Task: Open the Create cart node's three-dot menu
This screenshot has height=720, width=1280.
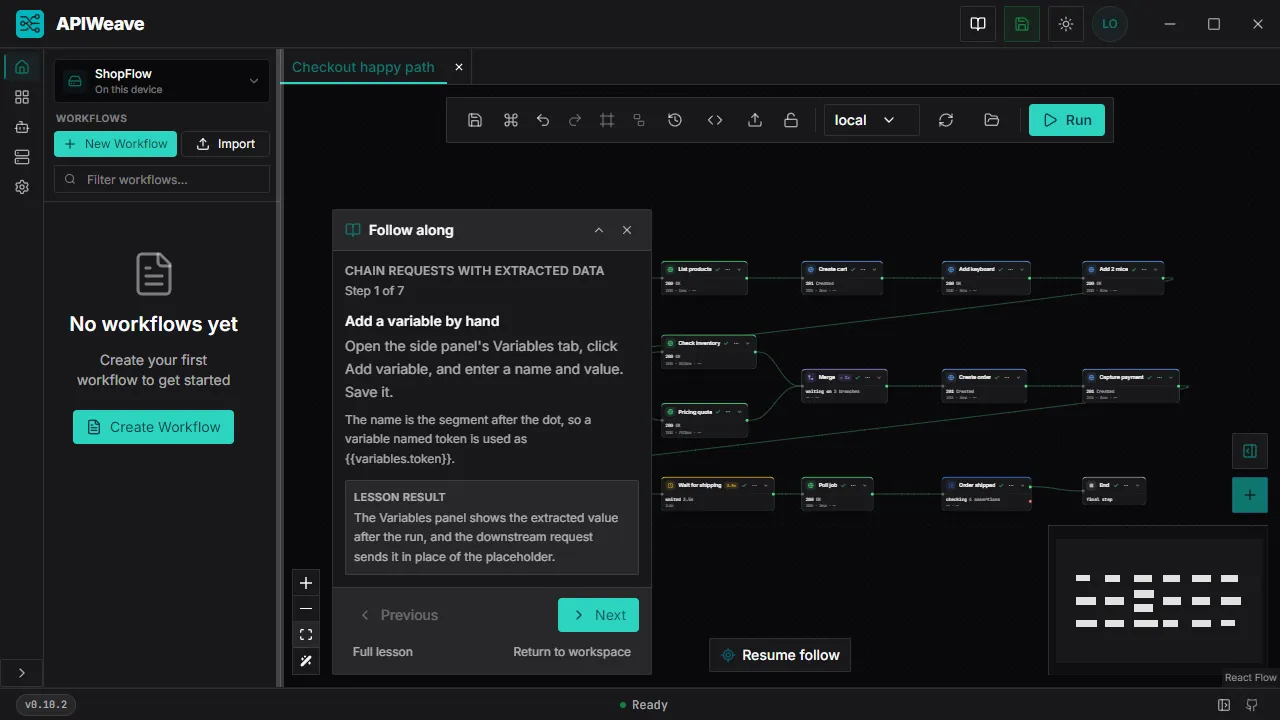Action: (x=865, y=269)
